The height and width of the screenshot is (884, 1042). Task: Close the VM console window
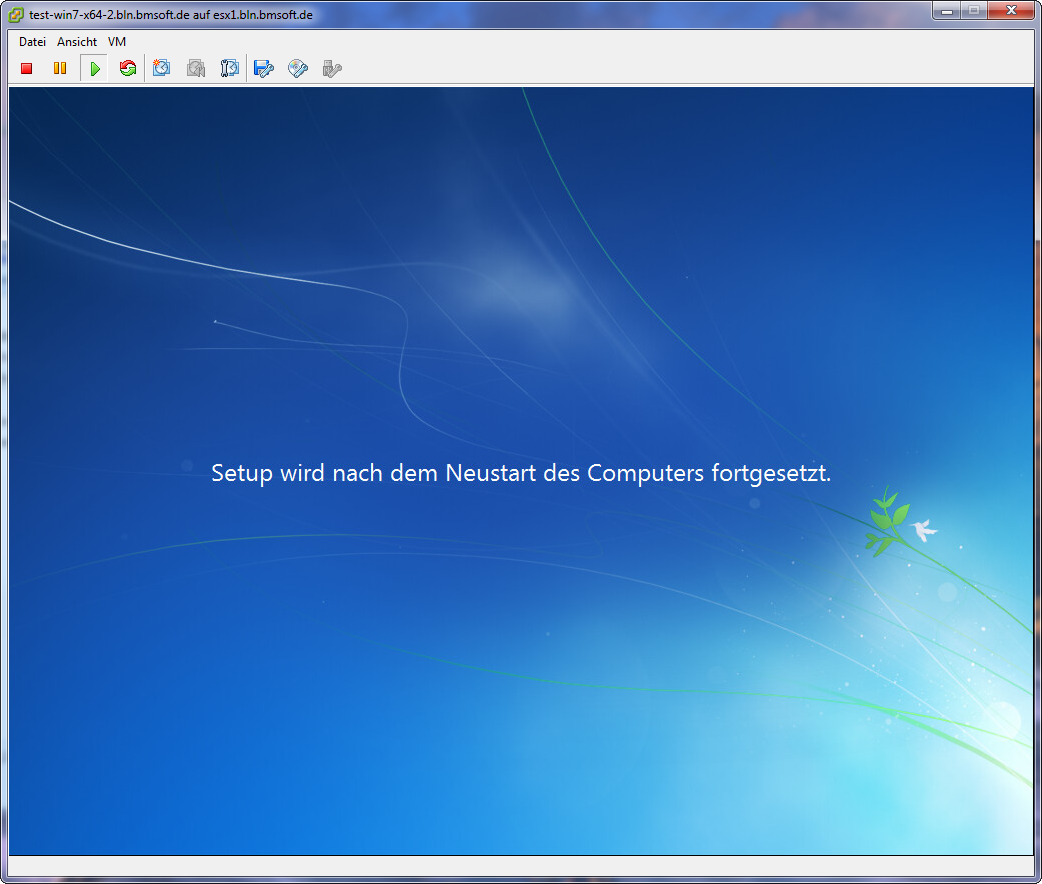pos(1011,11)
